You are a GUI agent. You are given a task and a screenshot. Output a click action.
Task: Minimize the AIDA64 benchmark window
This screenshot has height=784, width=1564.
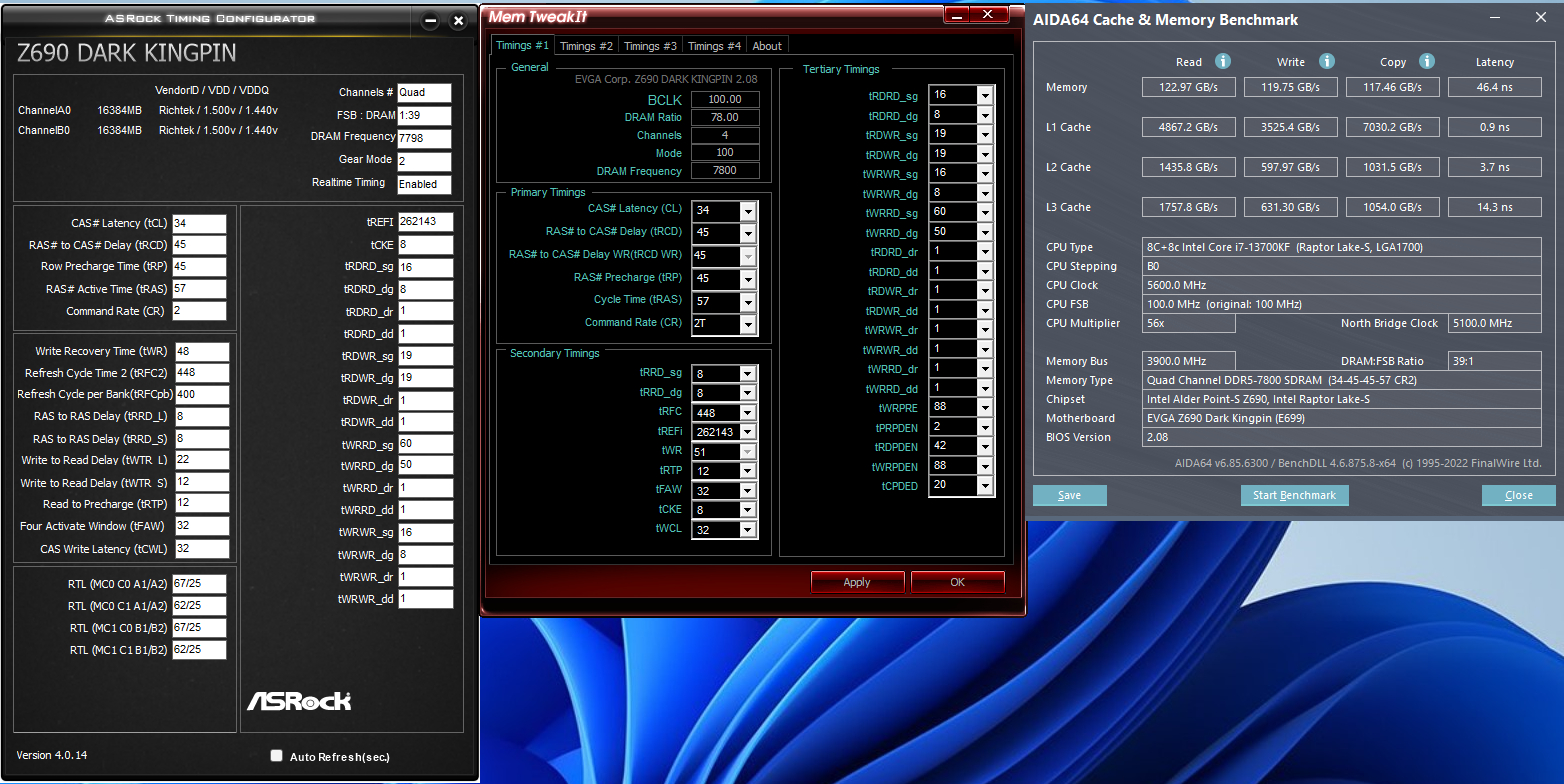1494,18
